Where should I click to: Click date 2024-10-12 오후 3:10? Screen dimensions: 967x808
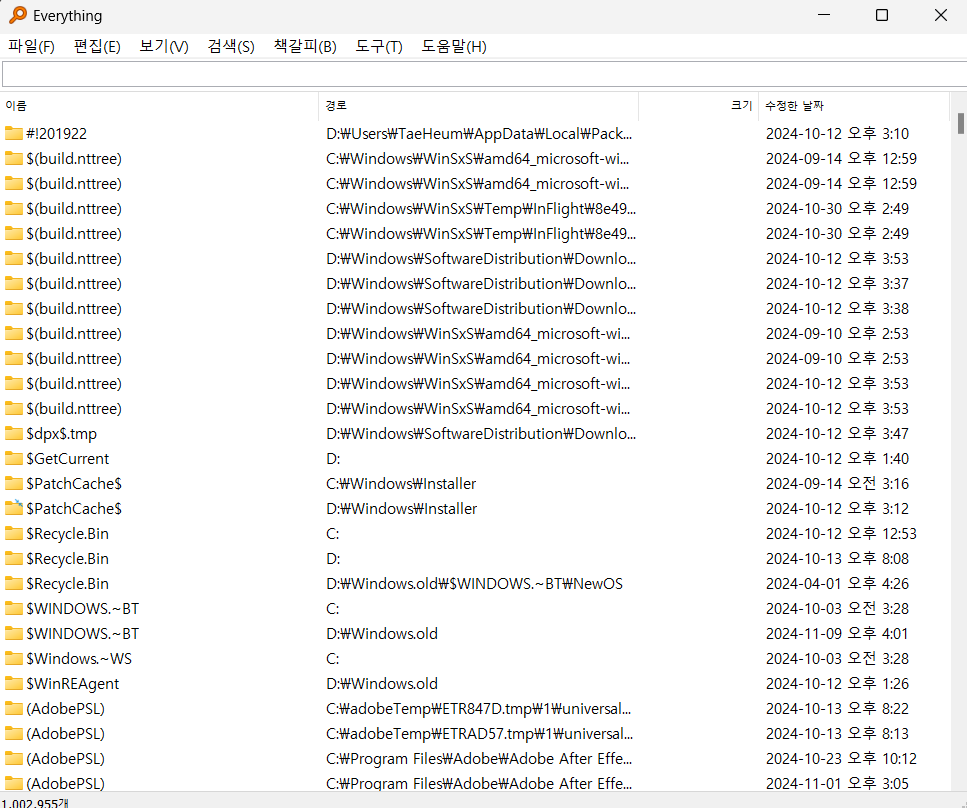(x=837, y=133)
